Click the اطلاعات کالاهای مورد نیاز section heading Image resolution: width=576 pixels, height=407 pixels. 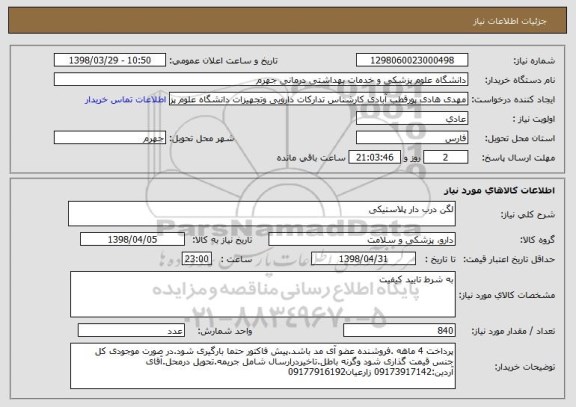point(499,190)
